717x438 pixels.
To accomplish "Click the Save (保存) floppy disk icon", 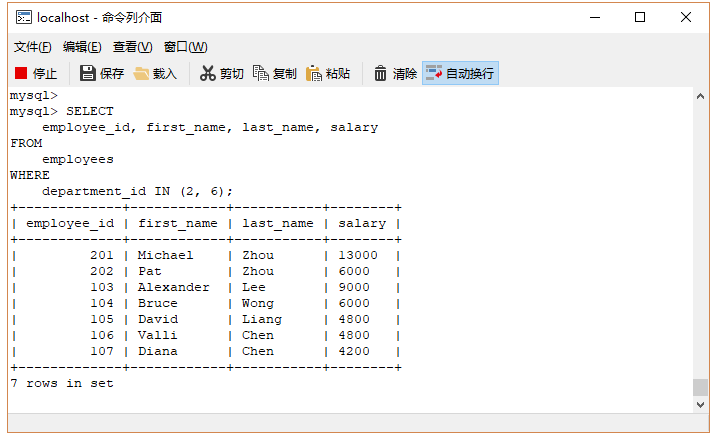I will 87,73.
